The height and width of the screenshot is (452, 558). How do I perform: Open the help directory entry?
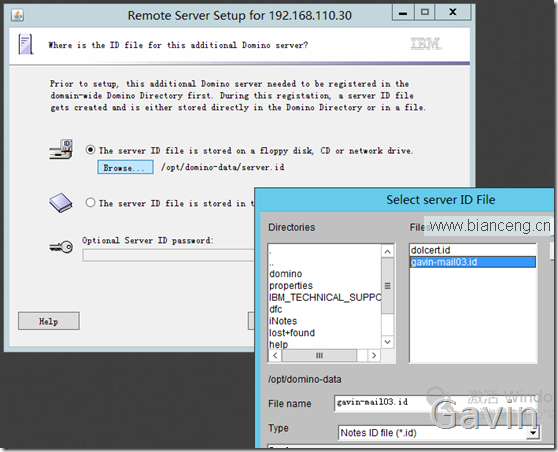(279, 344)
